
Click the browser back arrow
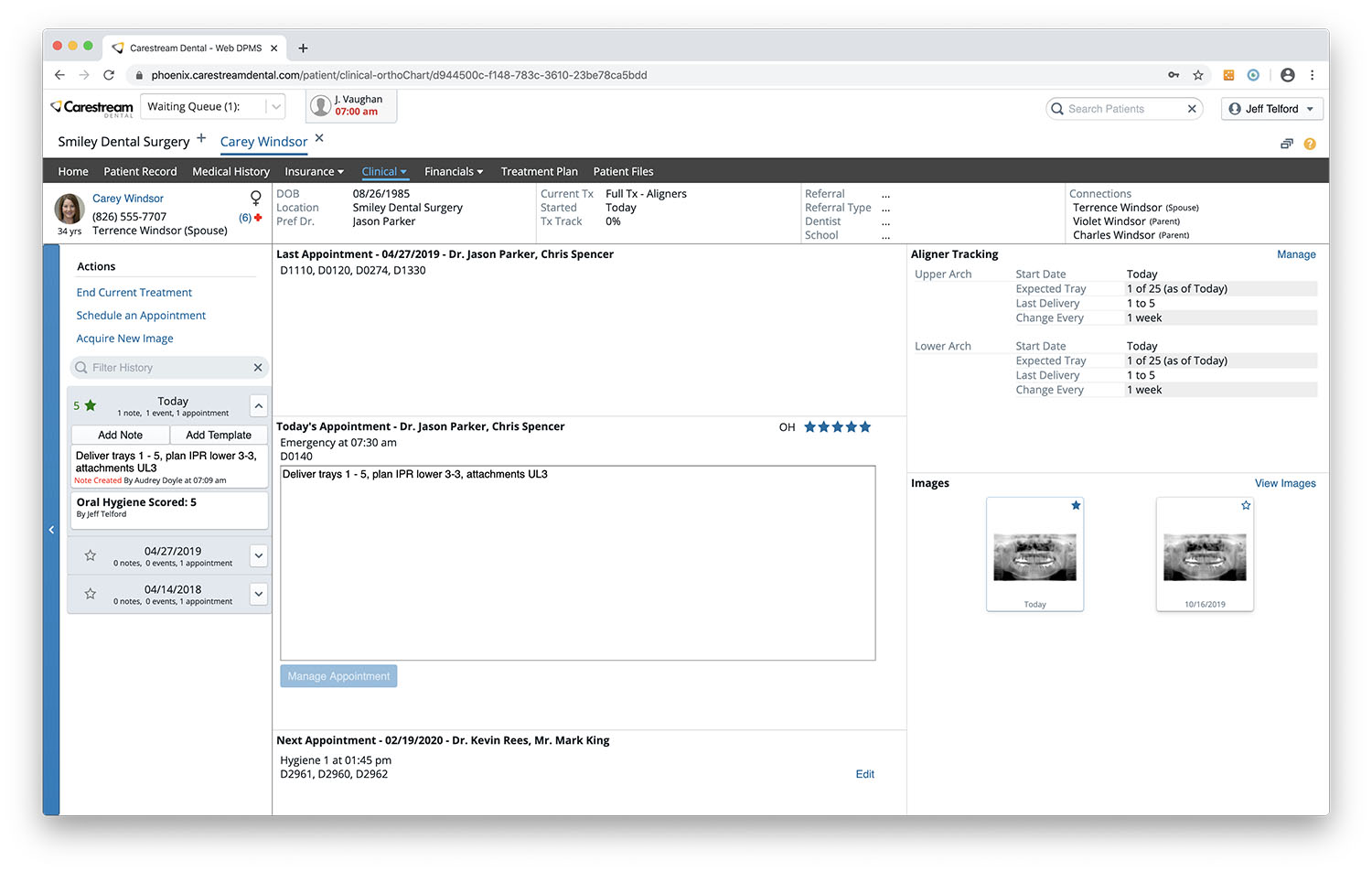point(59,75)
